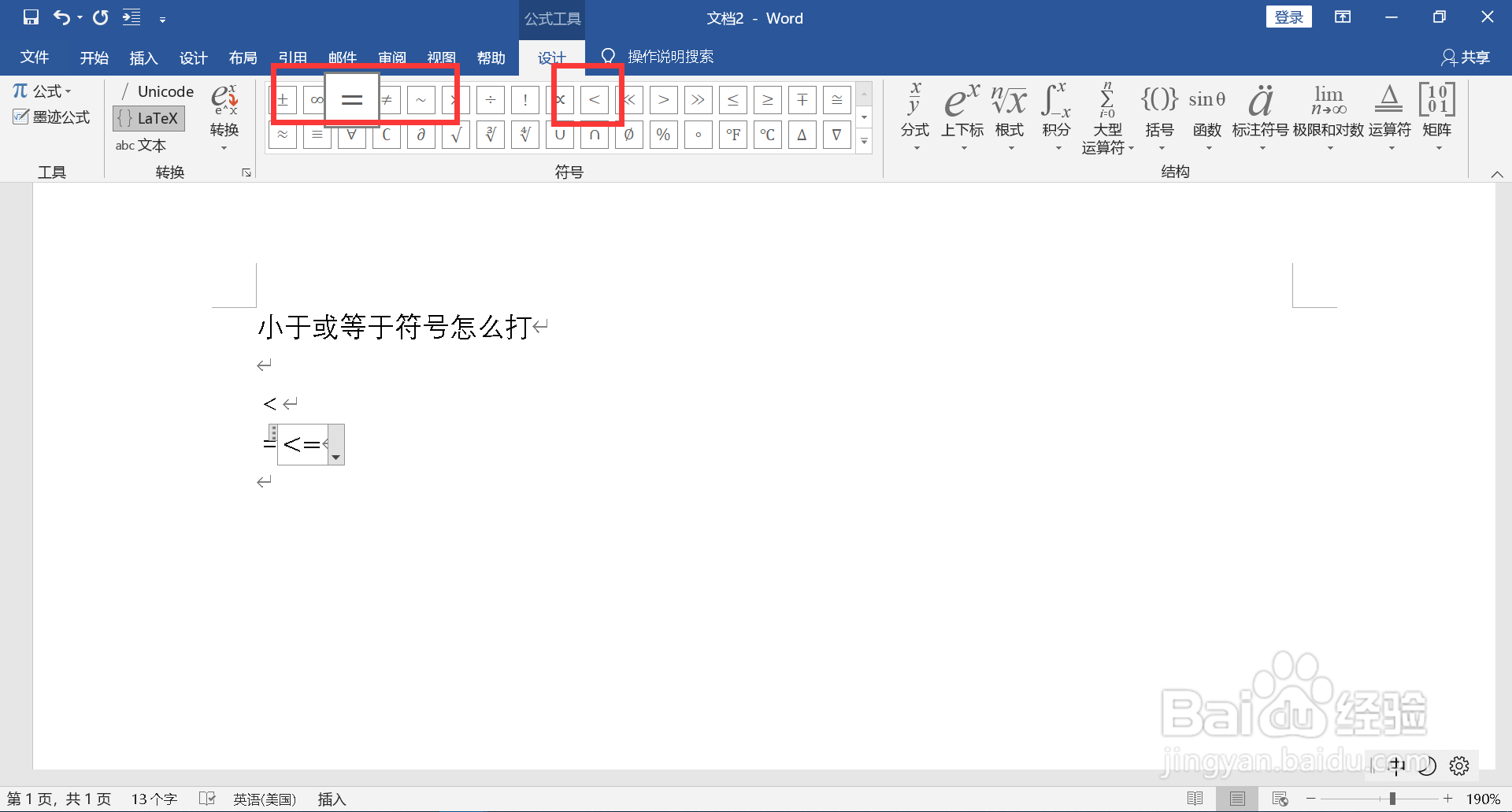Redo the last action
The height and width of the screenshot is (812, 1512).
101,17
